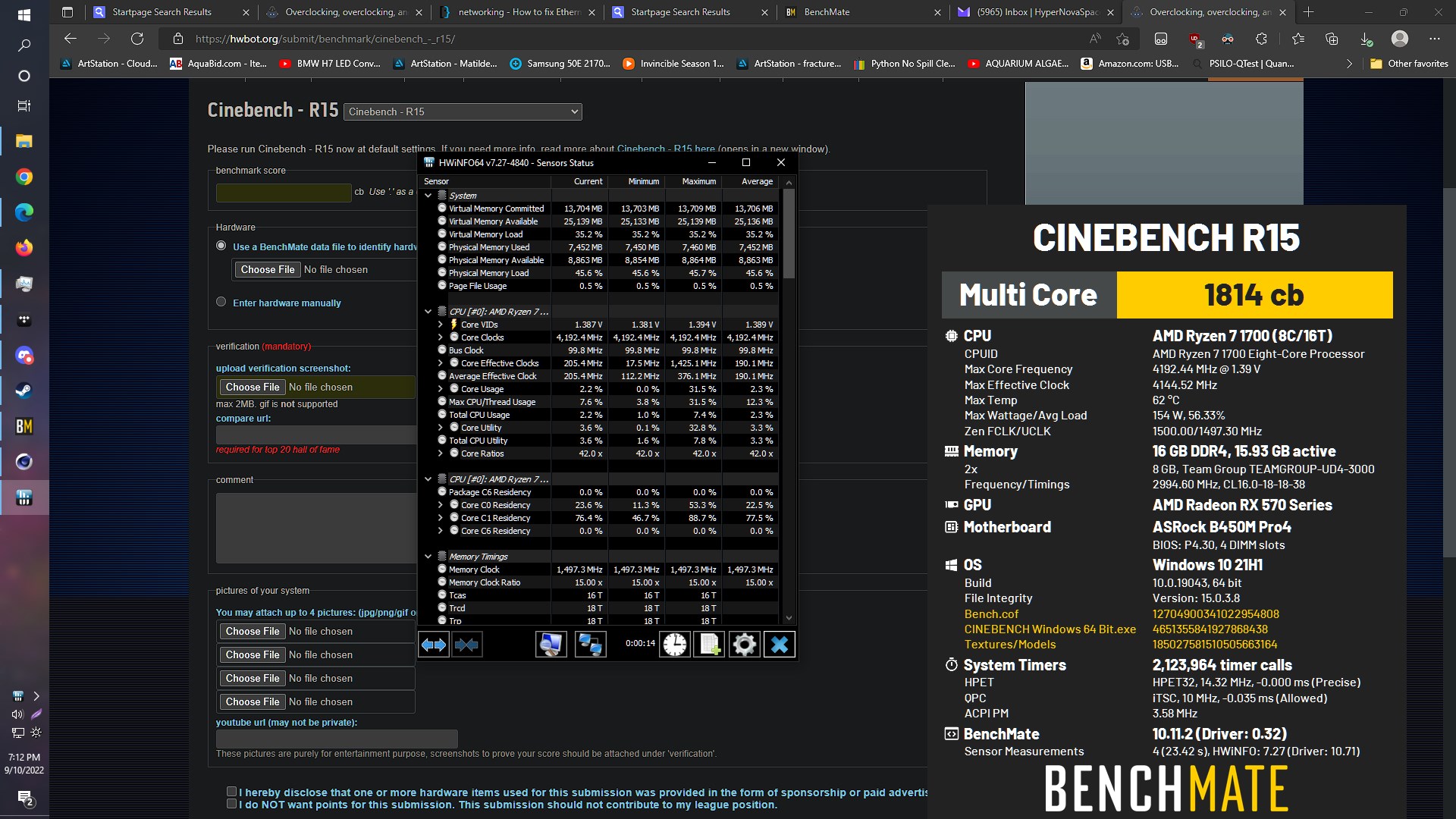Collapse the Memory Timings group
Viewport: 1456px width, 819px height.
(x=428, y=557)
